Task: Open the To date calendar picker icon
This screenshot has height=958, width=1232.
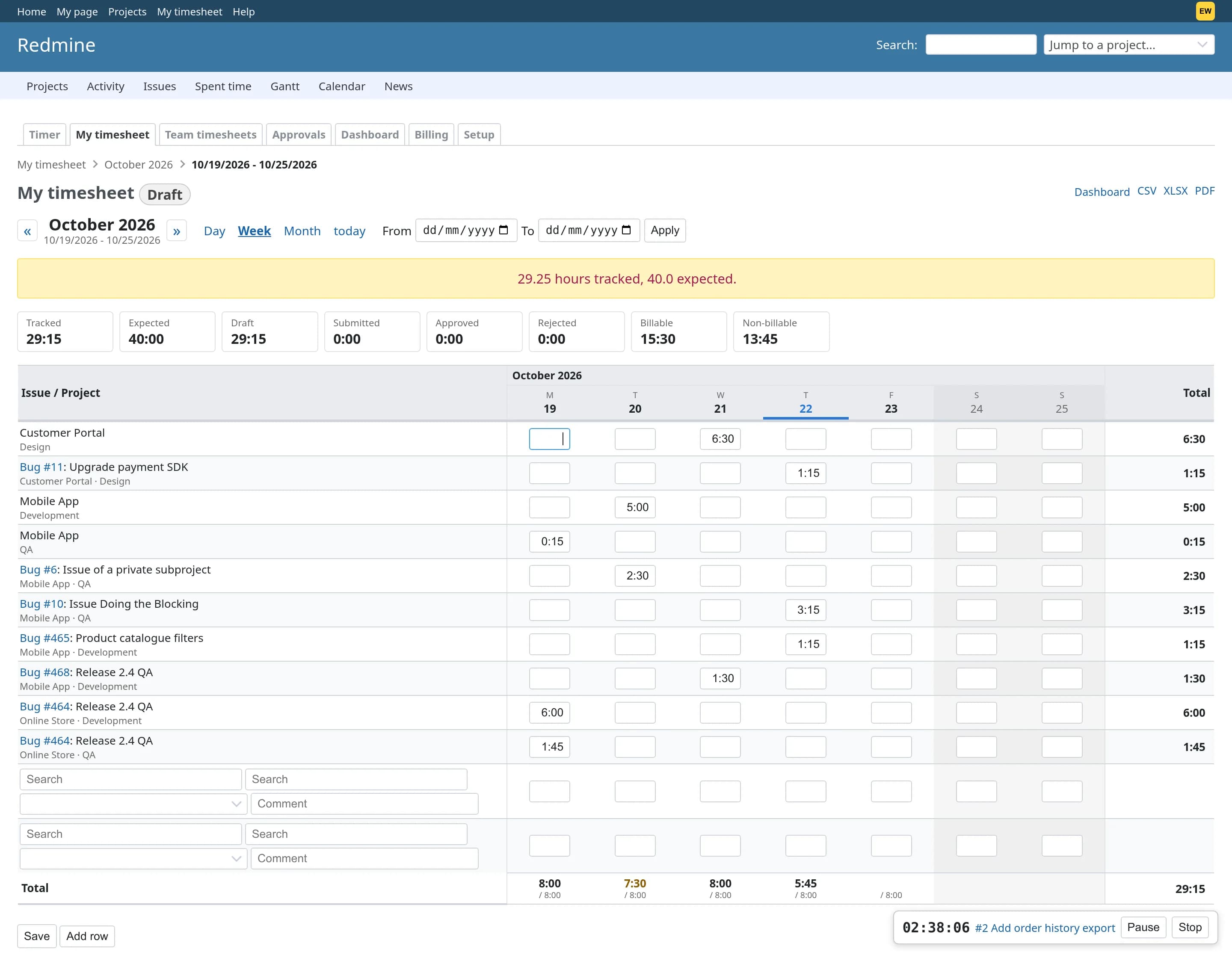Action: [x=626, y=230]
